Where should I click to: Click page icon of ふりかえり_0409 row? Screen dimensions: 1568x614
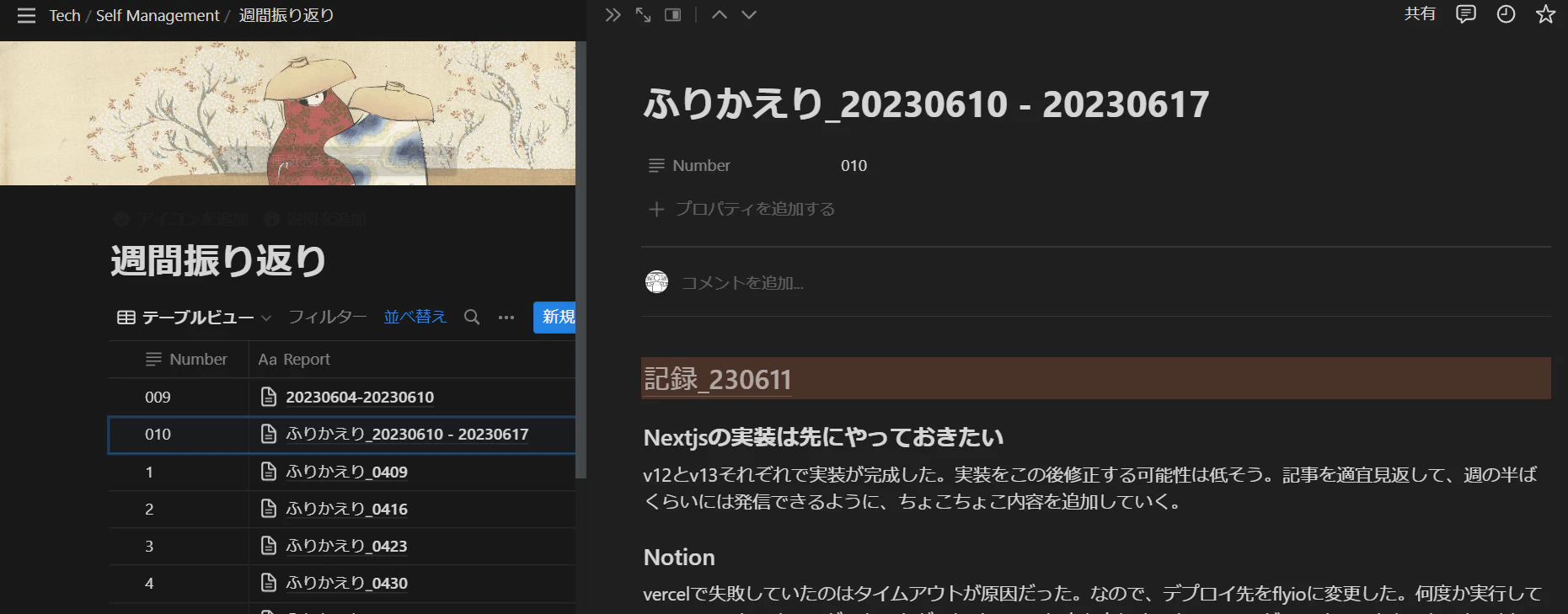269,472
